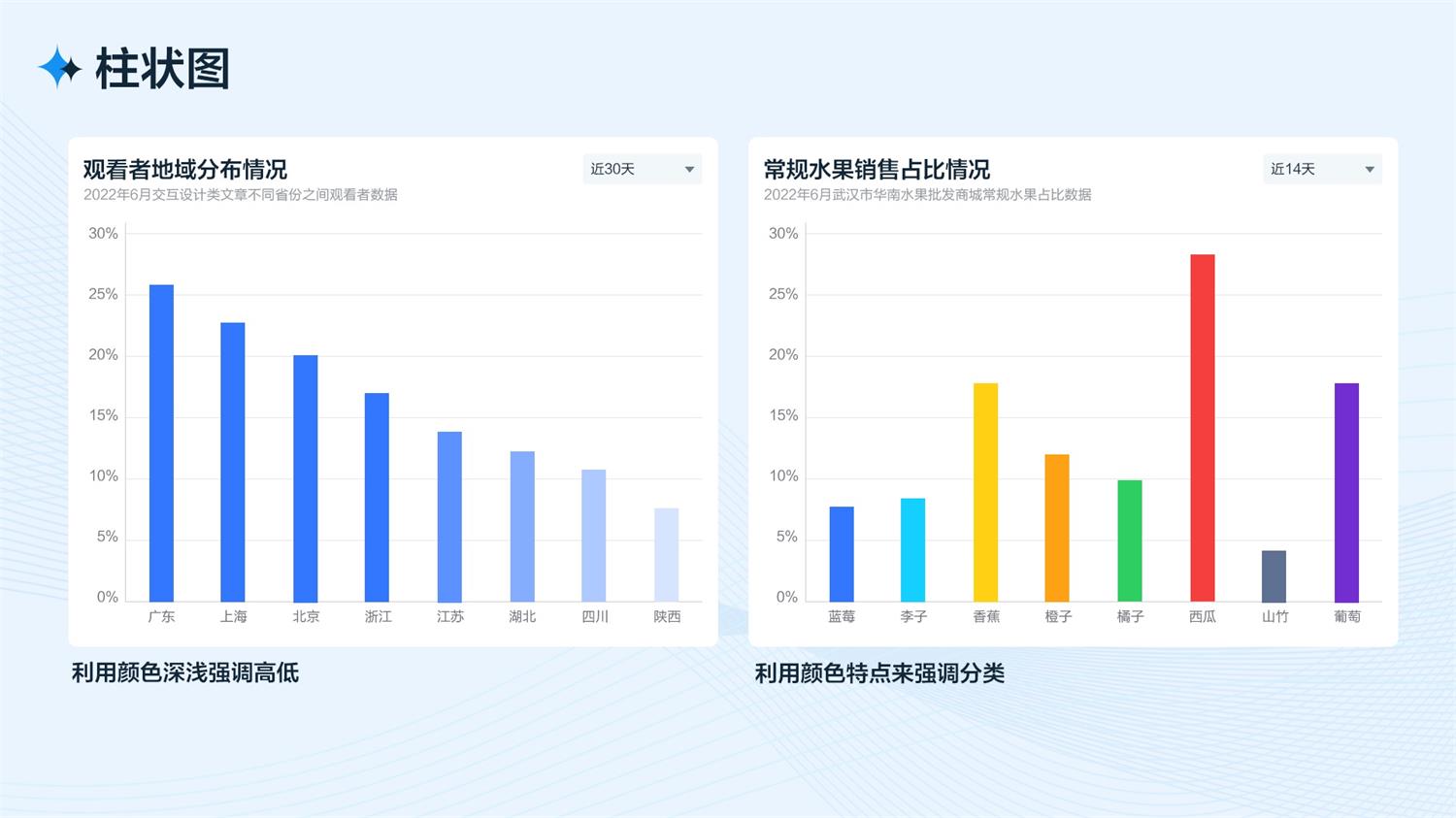Screen dimensions: 1456x818
Task: Click the 江苏 bar
Action: [x=449, y=516]
